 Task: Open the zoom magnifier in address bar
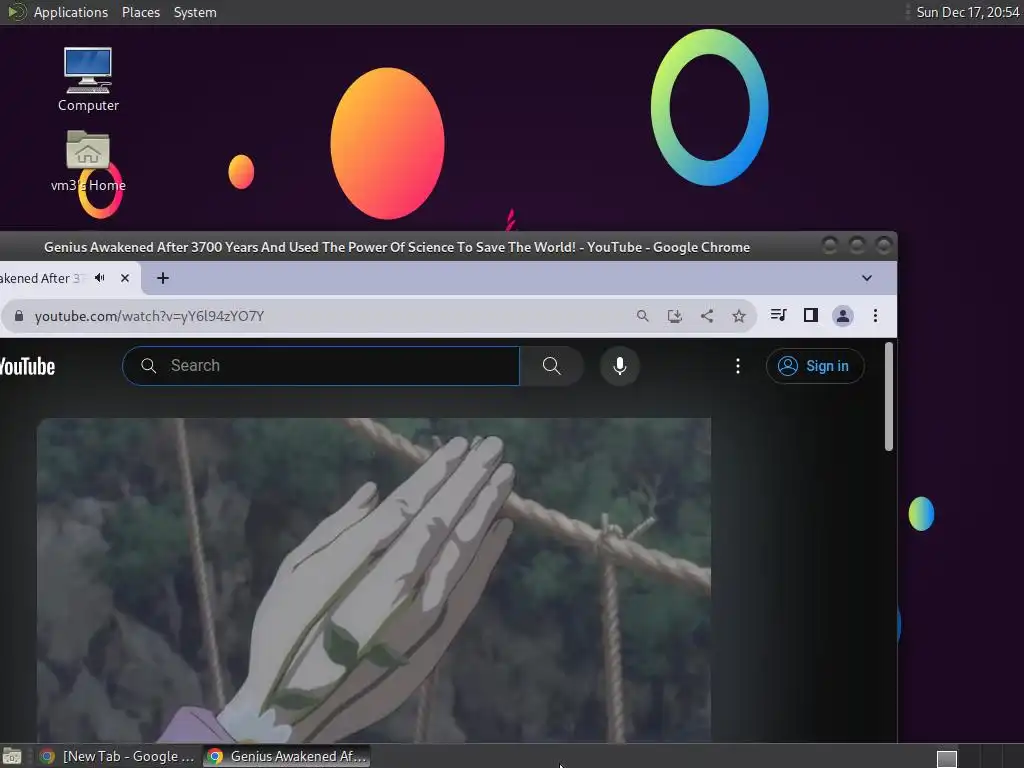643,316
